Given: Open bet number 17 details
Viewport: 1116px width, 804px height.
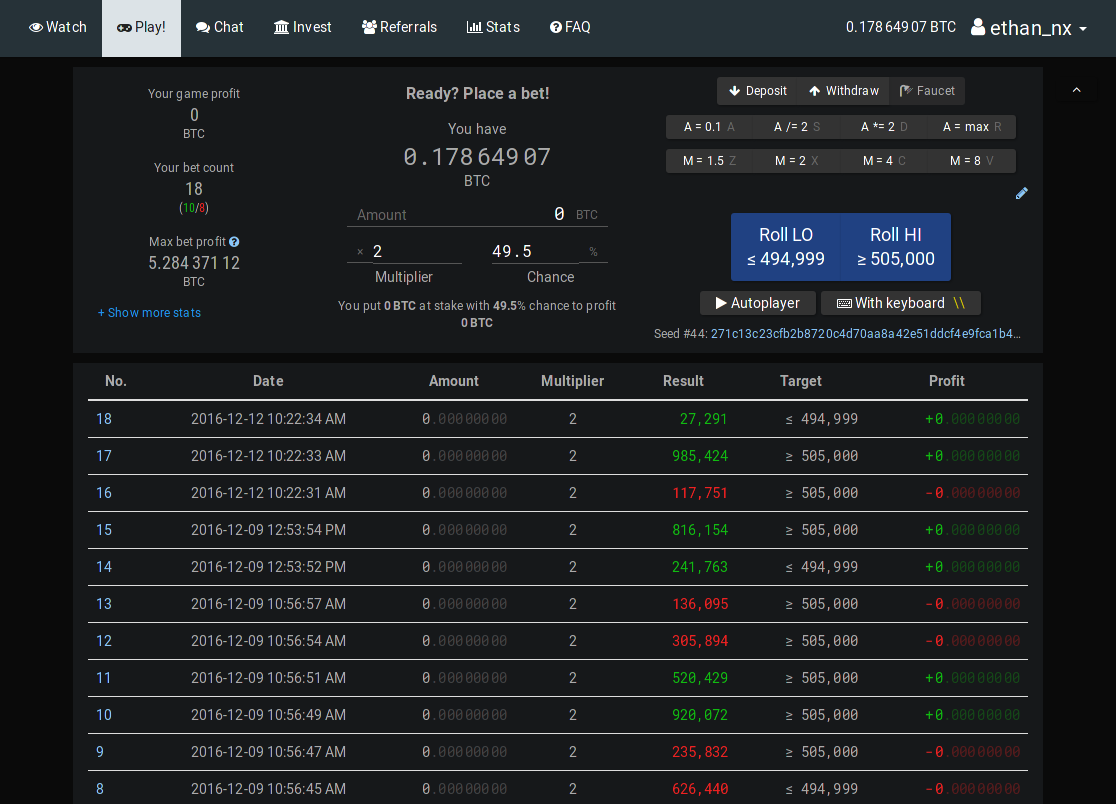Looking at the screenshot, I should point(104,456).
